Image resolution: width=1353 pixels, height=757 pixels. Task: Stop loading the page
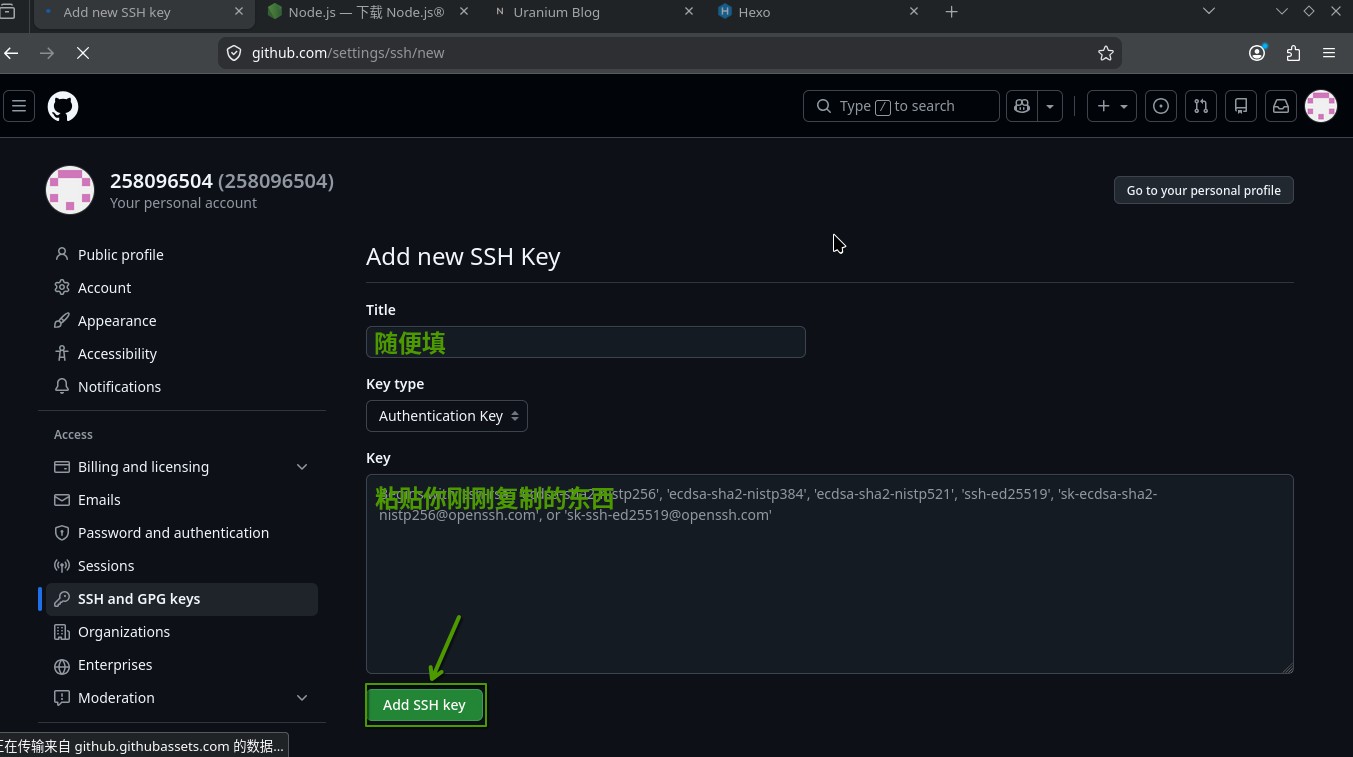point(83,53)
